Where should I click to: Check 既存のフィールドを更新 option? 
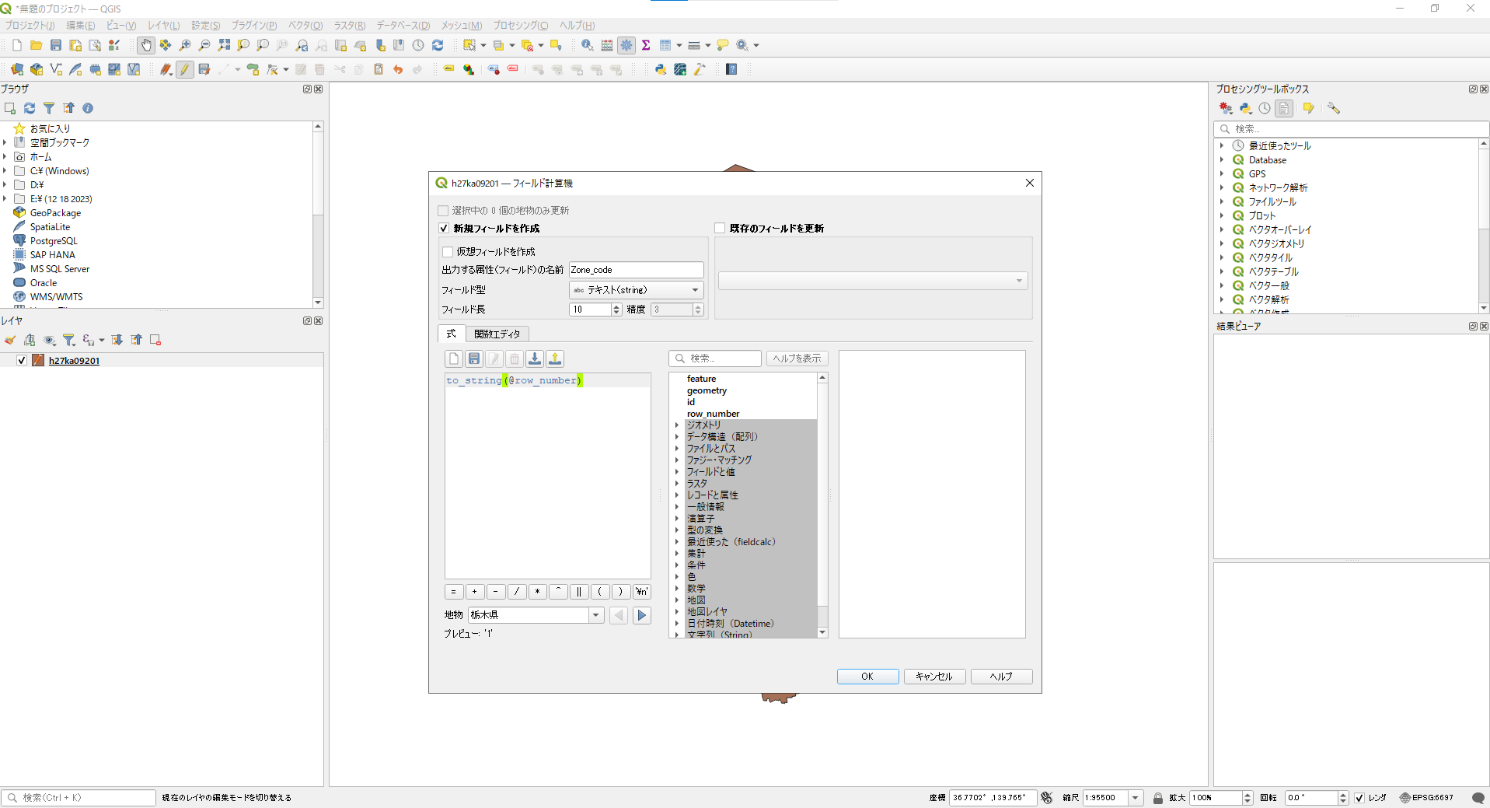click(x=719, y=228)
